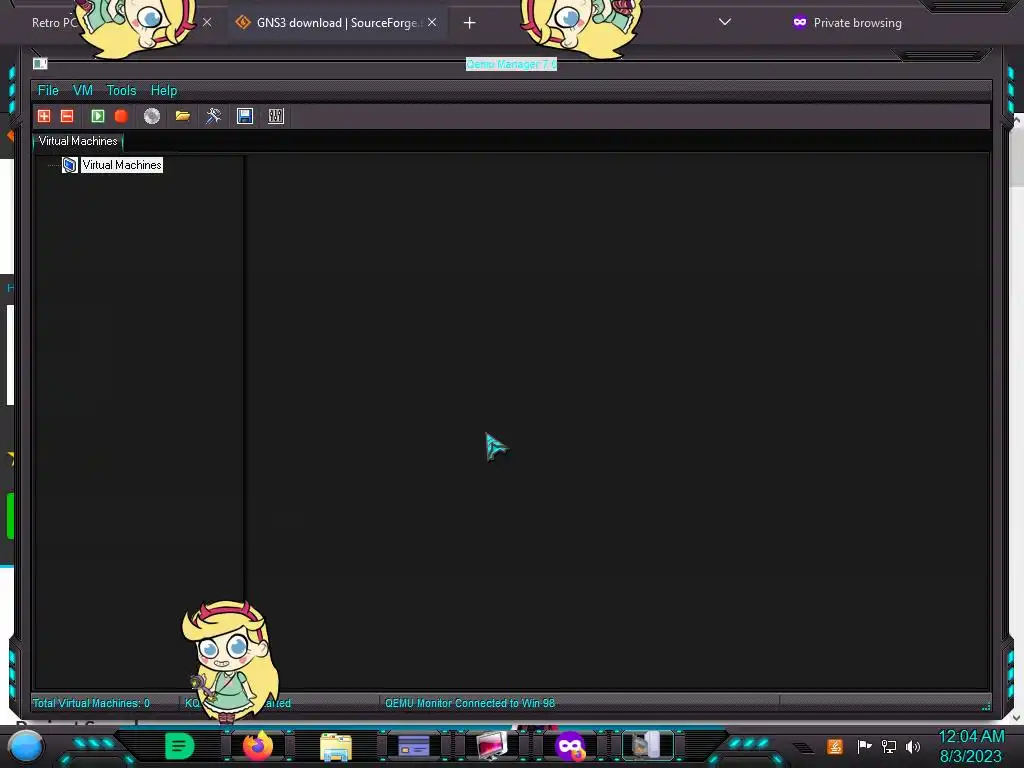Switch to GNS3 download SourceForge browser tab
This screenshot has height=768, width=1024.
(x=336, y=23)
